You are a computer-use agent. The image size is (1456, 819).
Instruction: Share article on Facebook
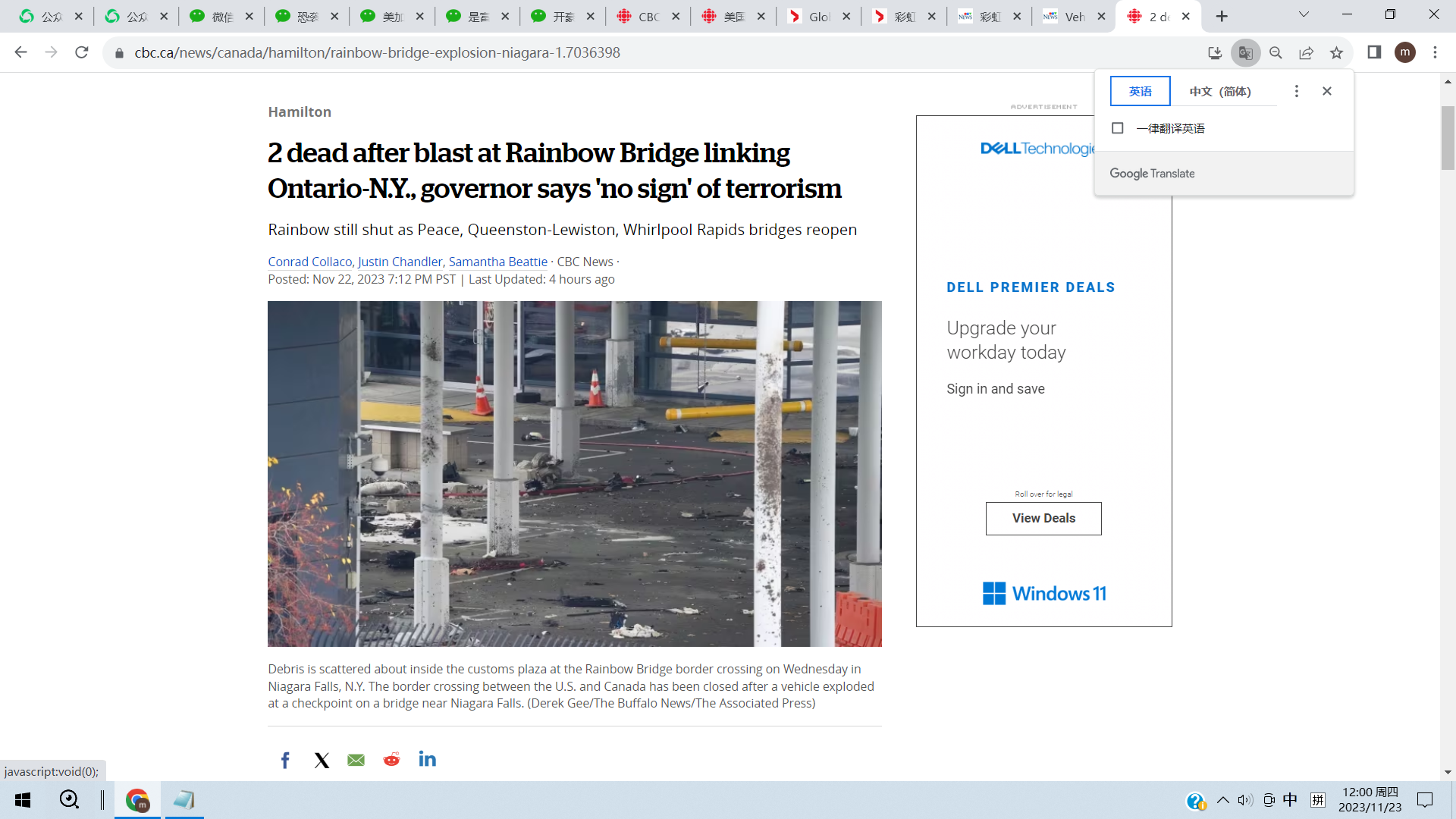pyautogui.click(x=285, y=760)
